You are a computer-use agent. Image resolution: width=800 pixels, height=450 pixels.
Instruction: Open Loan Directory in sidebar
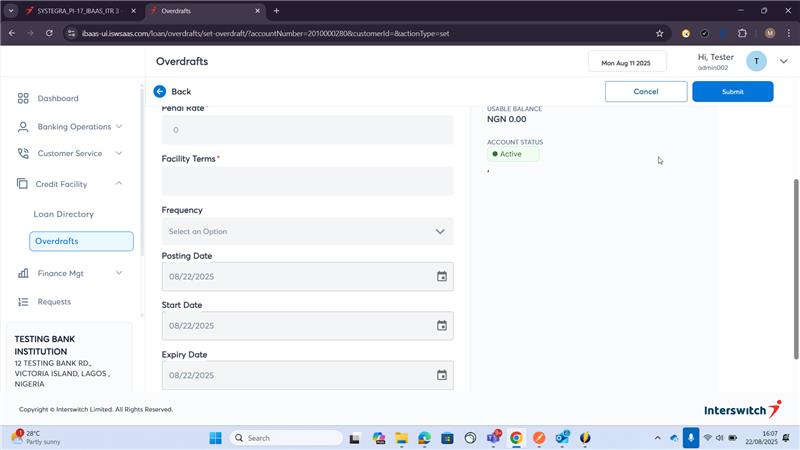pos(64,214)
